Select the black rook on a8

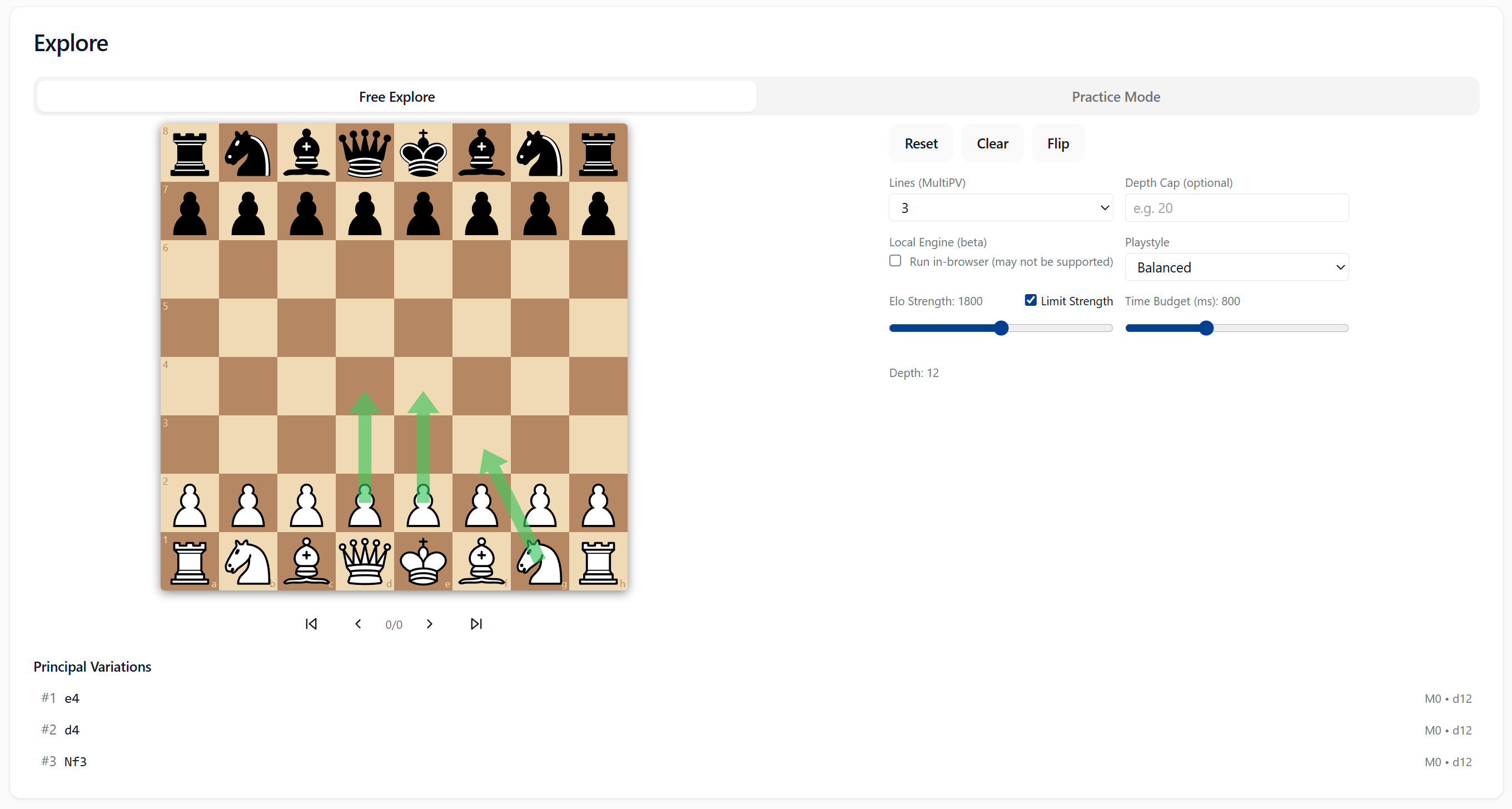pyautogui.click(x=190, y=153)
